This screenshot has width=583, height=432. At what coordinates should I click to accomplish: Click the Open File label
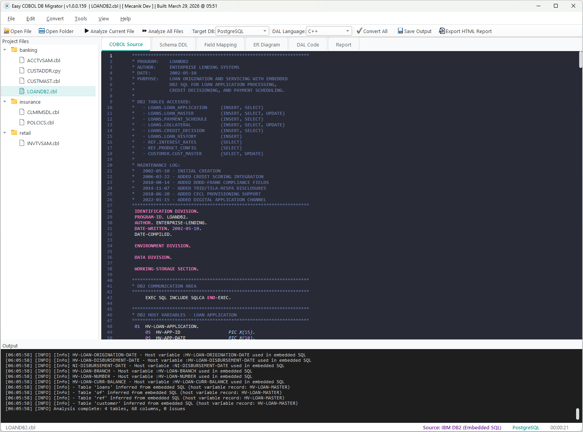[21, 31]
